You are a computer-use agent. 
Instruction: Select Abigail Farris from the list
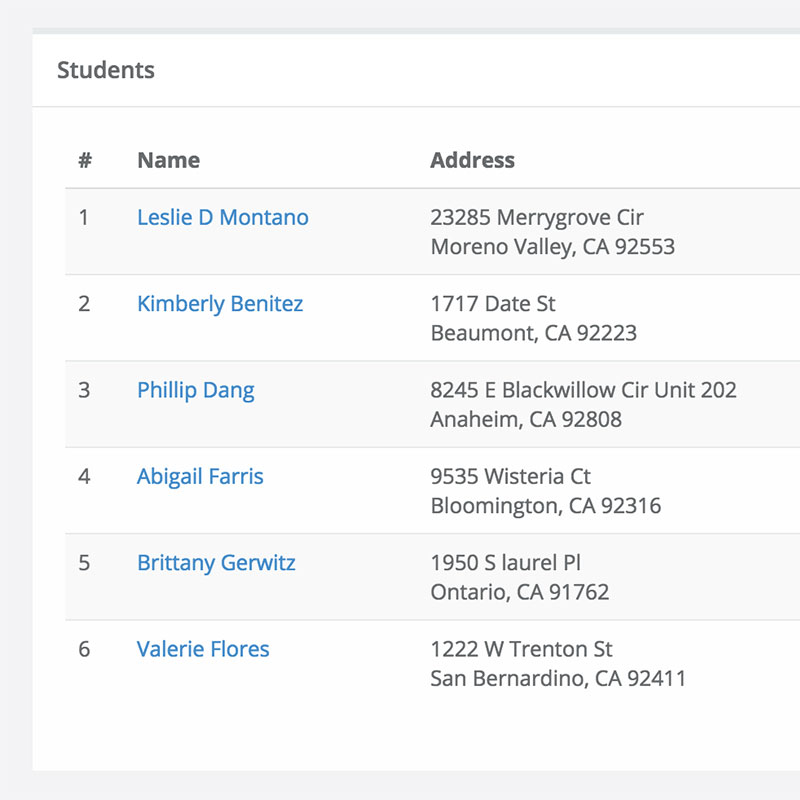[x=200, y=477]
